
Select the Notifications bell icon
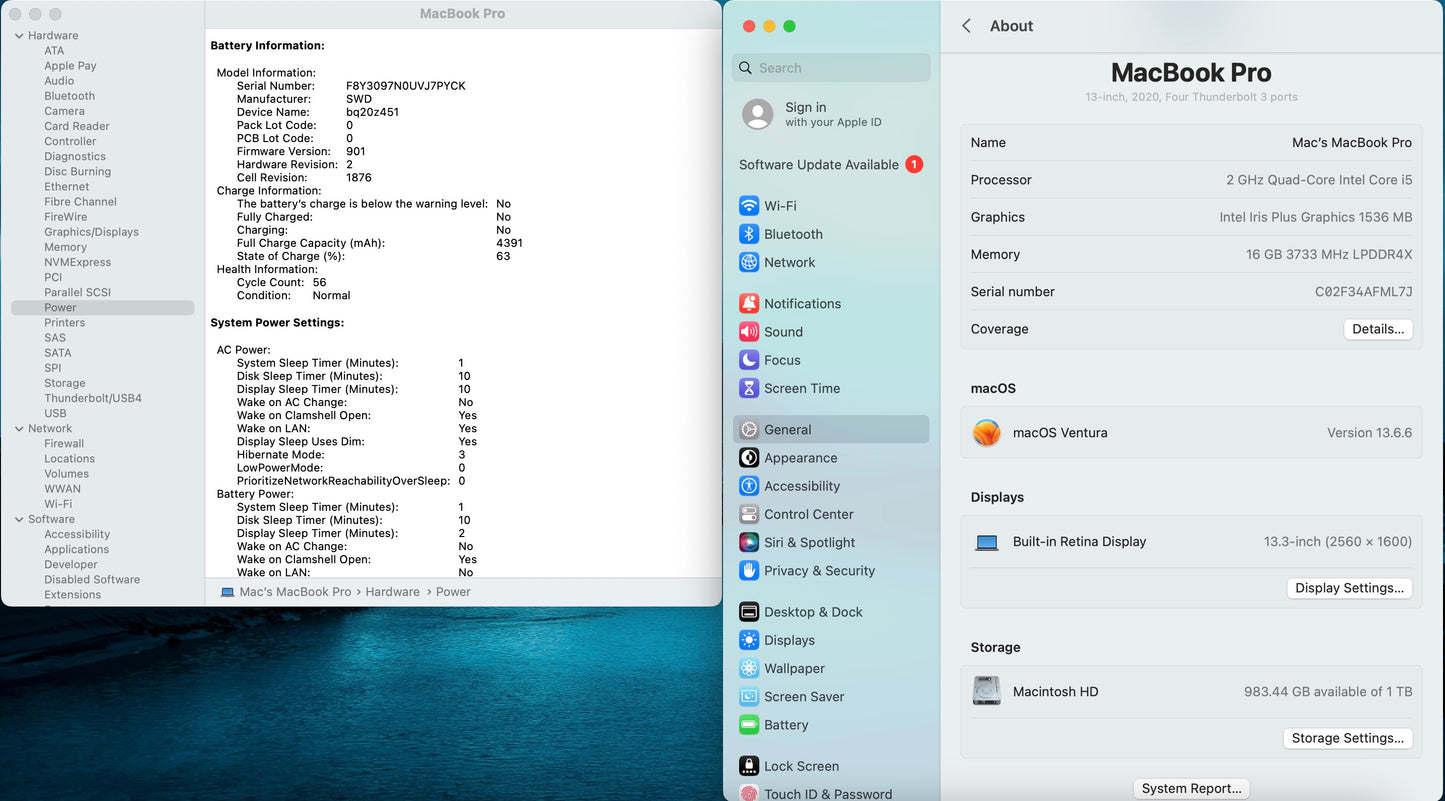click(x=749, y=304)
